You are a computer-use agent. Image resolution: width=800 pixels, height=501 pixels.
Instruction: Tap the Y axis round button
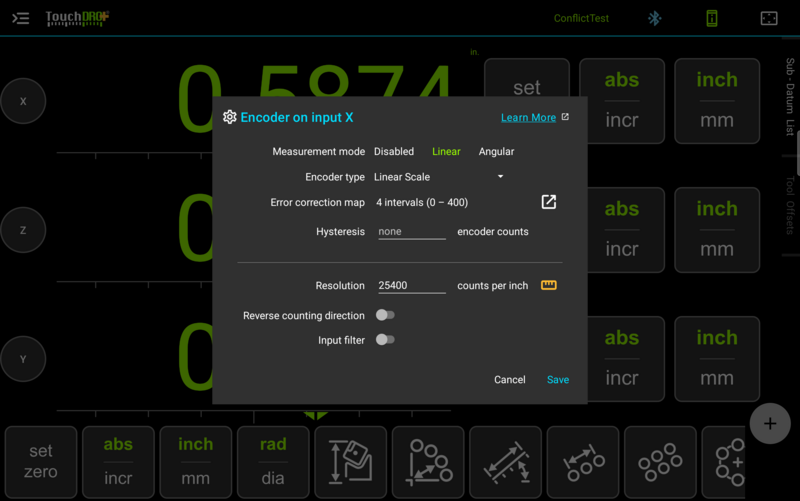[23, 359]
